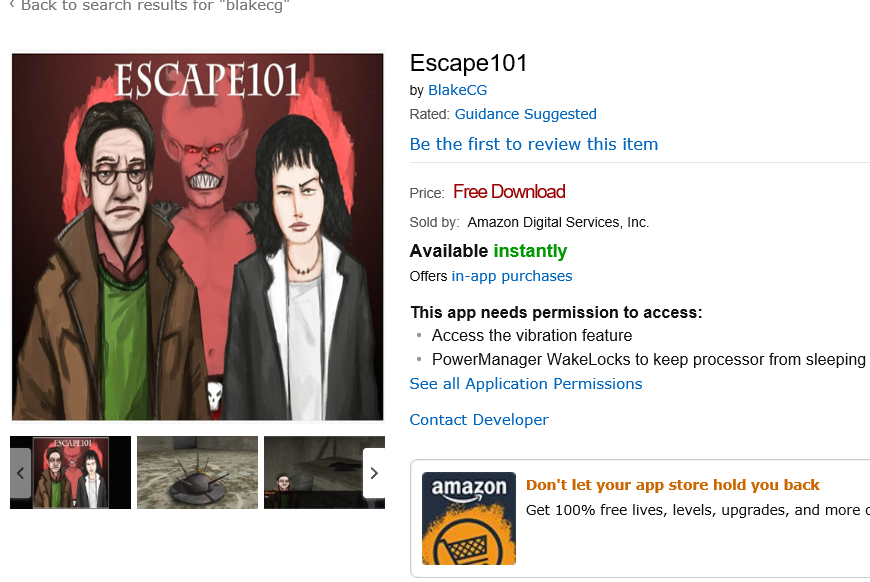Screen dimensions: 870x582
Task: Click the Don't let your app store hold you back heading
Action: click(x=672, y=485)
